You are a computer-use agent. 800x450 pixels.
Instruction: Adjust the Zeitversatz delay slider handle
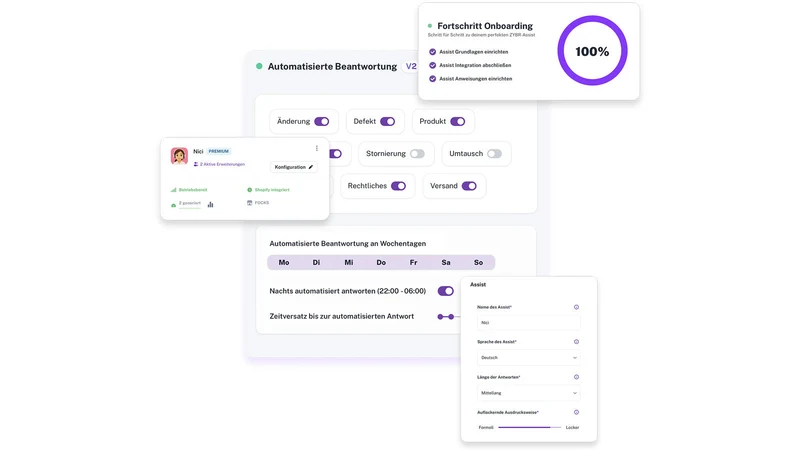(x=451, y=317)
